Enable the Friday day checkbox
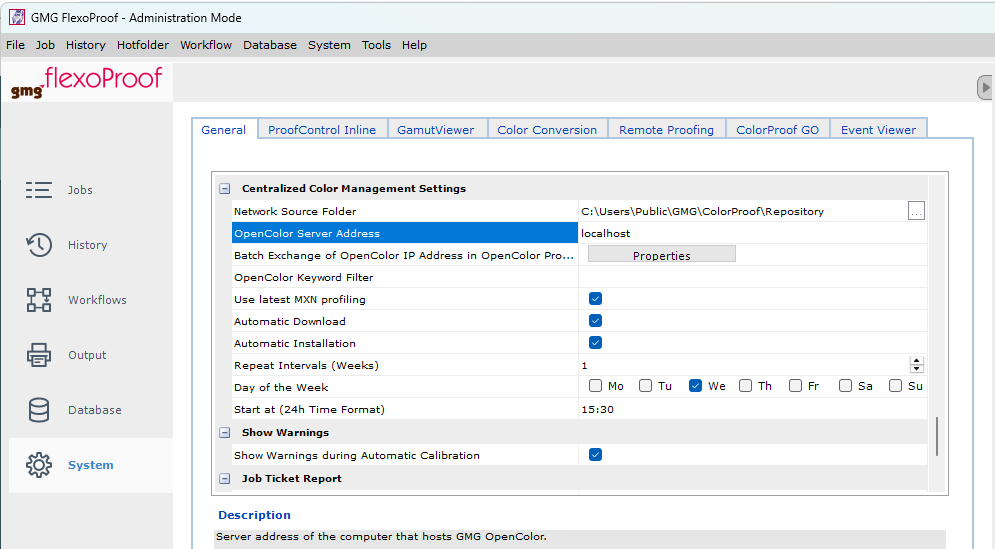 [795, 386]
